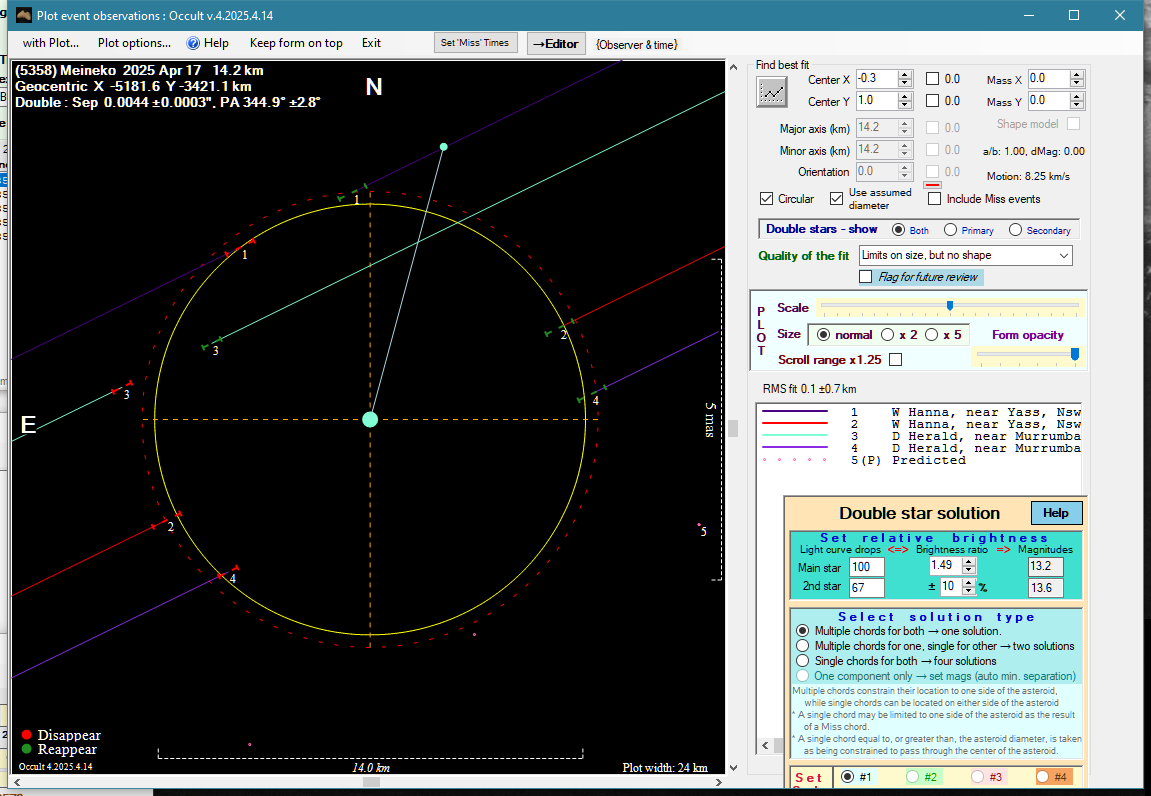Decrease Center Y with down spinner
This screenshot has width=1151, height=796.
905,105
